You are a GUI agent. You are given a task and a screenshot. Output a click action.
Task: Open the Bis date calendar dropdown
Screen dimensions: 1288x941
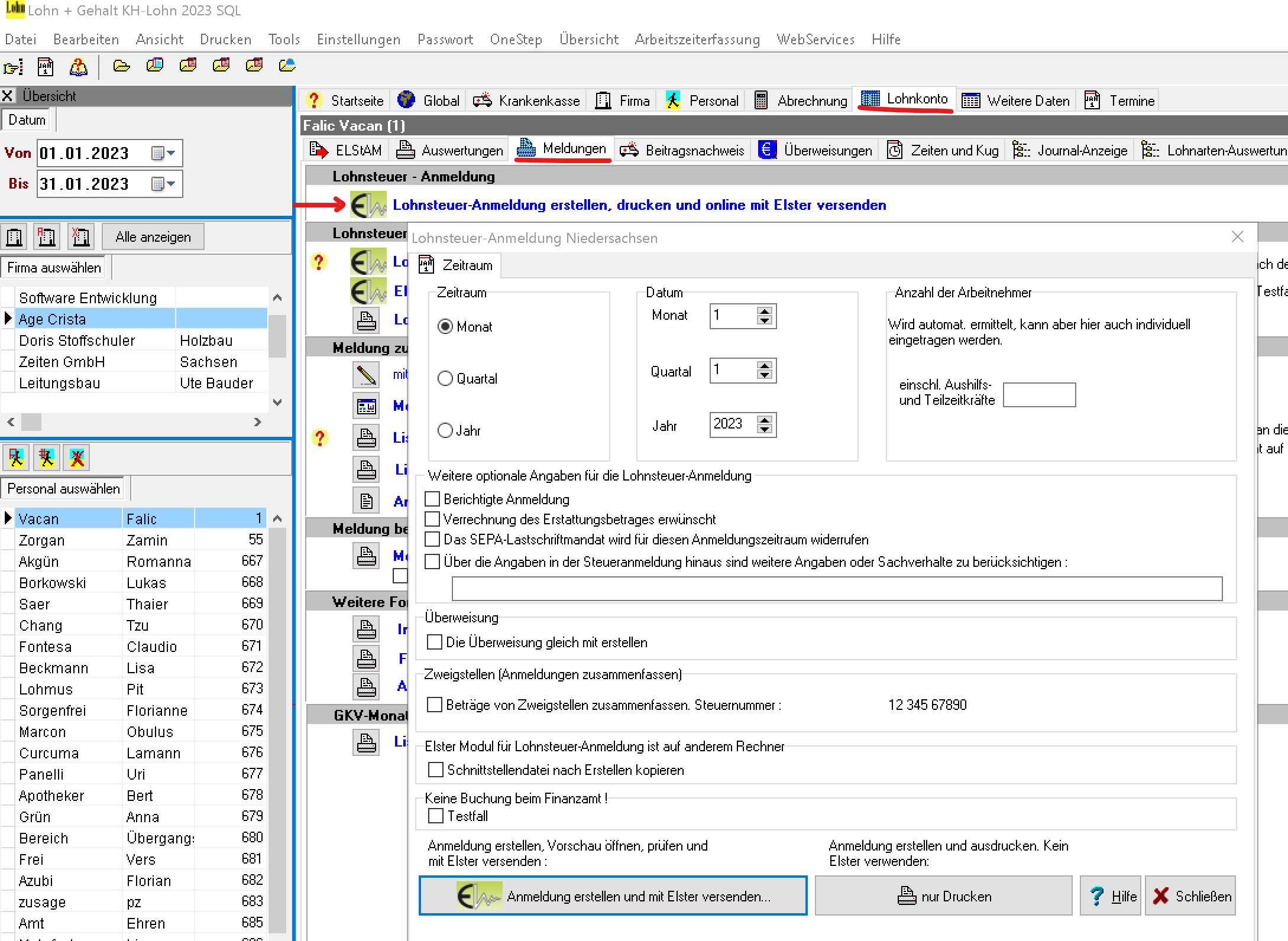171,184
